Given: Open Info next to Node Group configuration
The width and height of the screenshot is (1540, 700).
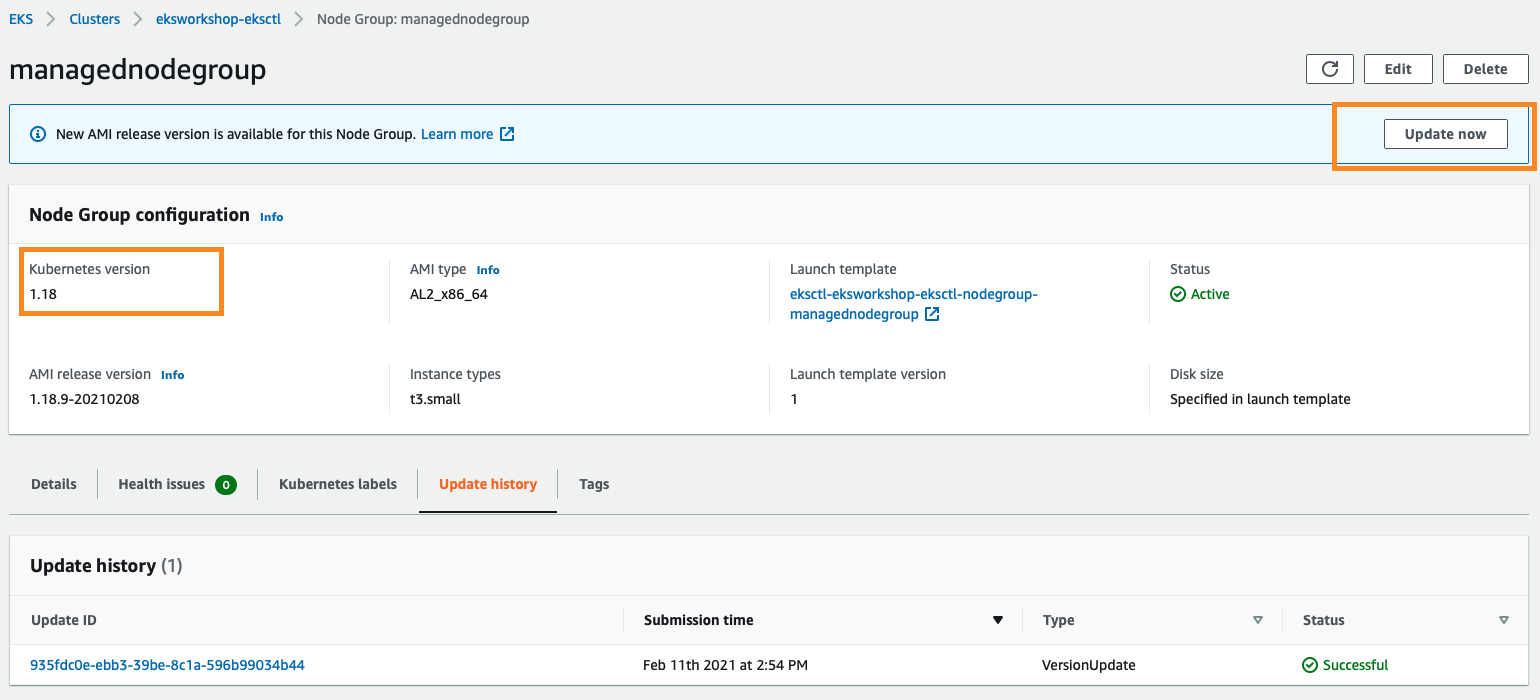Looking at the screenshot, I should tap(271, 216).
